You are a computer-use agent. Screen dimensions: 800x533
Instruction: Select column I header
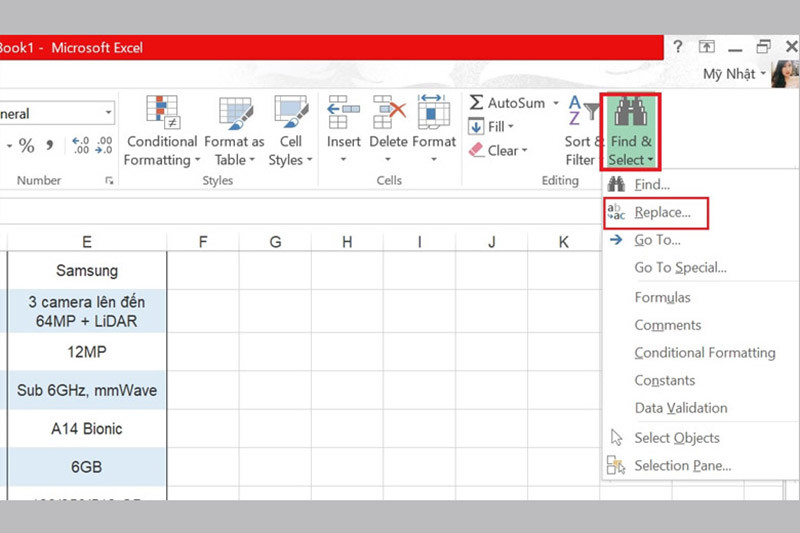click(419, 242)
